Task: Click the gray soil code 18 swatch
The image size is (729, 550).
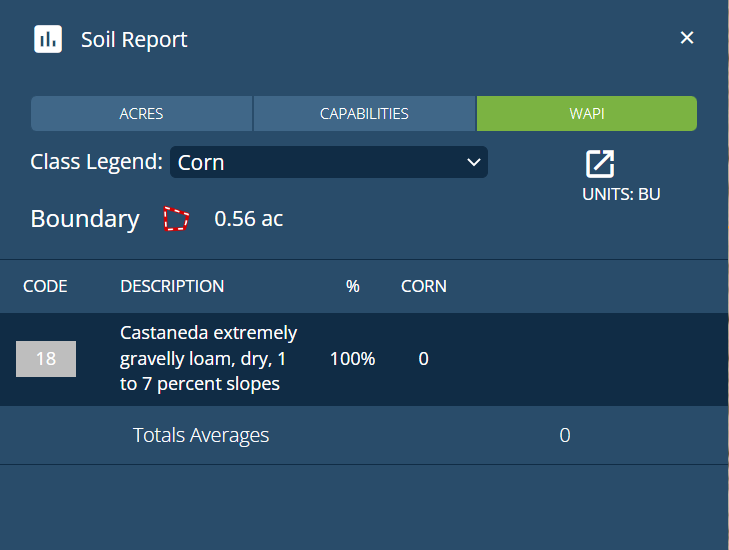Action: point(46,359)
